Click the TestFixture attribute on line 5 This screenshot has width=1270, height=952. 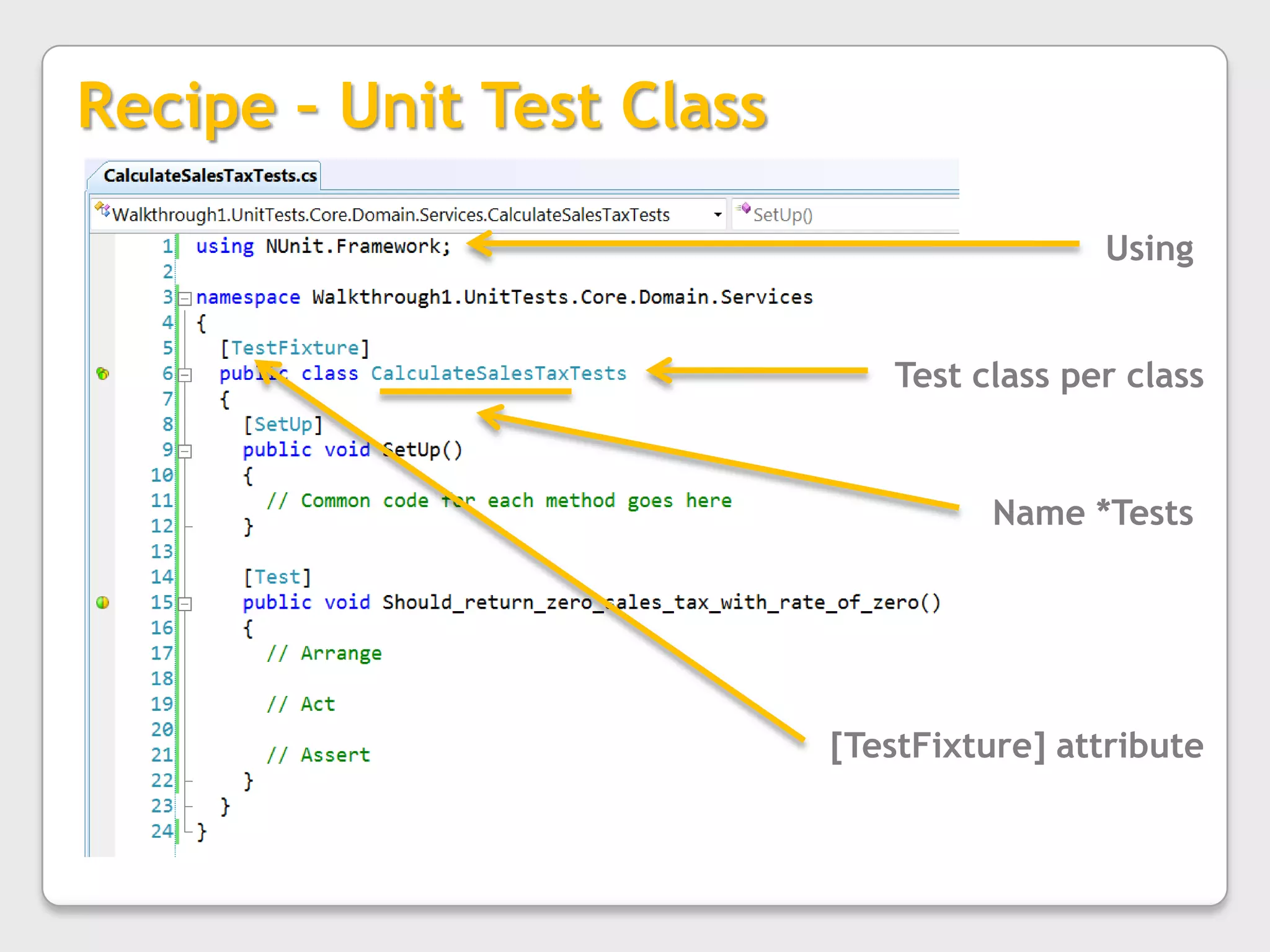pyautogui.click(x=295, y=348)
